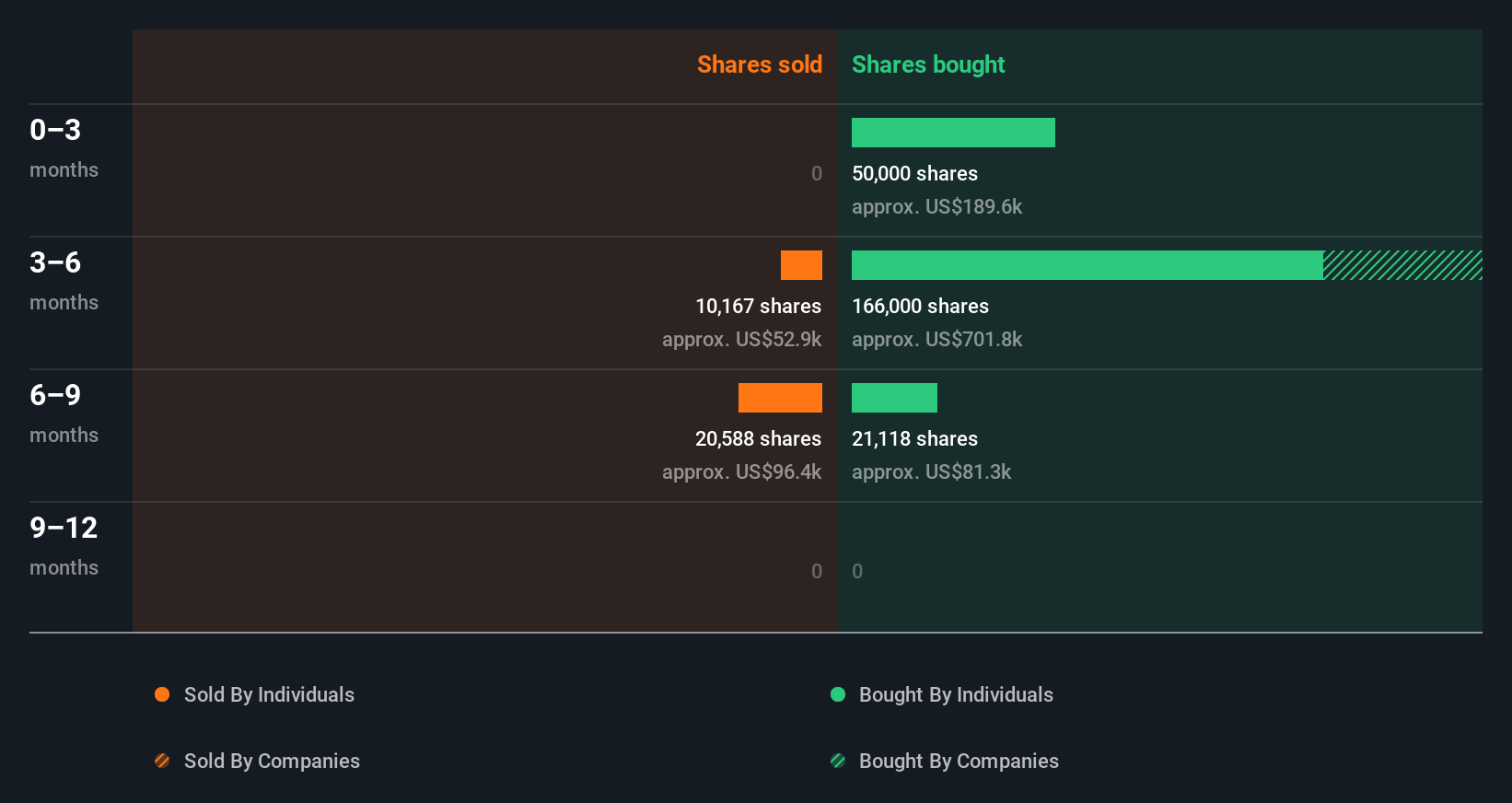Viewport: 1512px width, 803px height.
Task: Select the approx. US$701.8k amount
Action: [x=936, y=340]
